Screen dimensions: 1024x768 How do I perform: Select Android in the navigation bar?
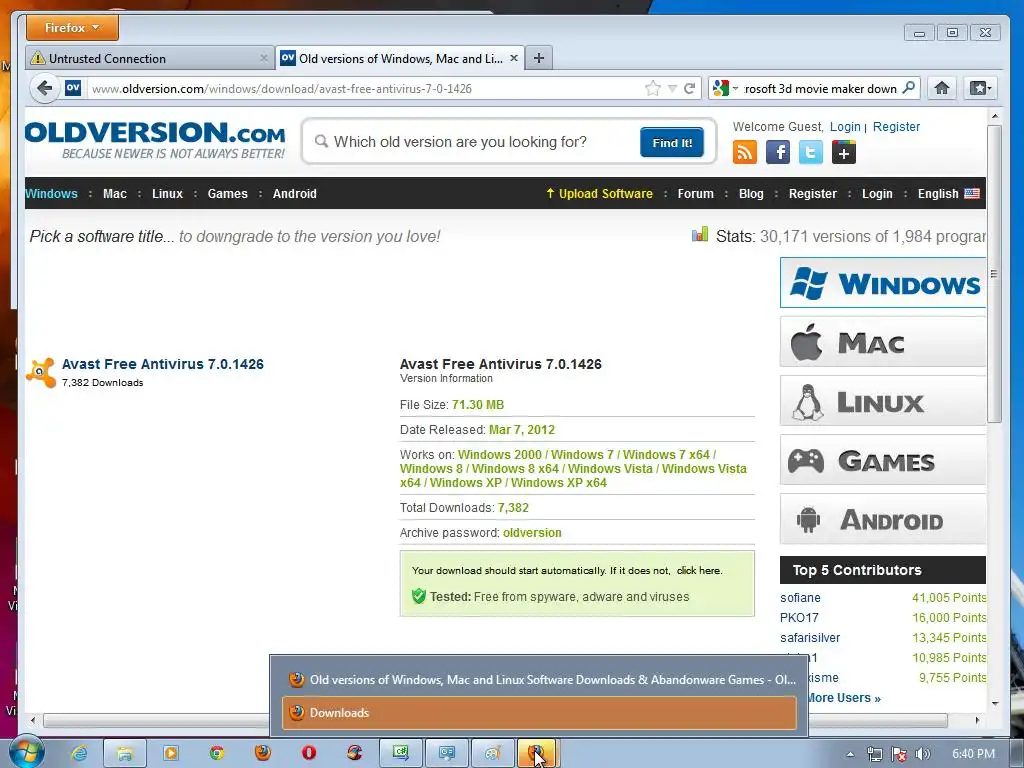(295, 193)
